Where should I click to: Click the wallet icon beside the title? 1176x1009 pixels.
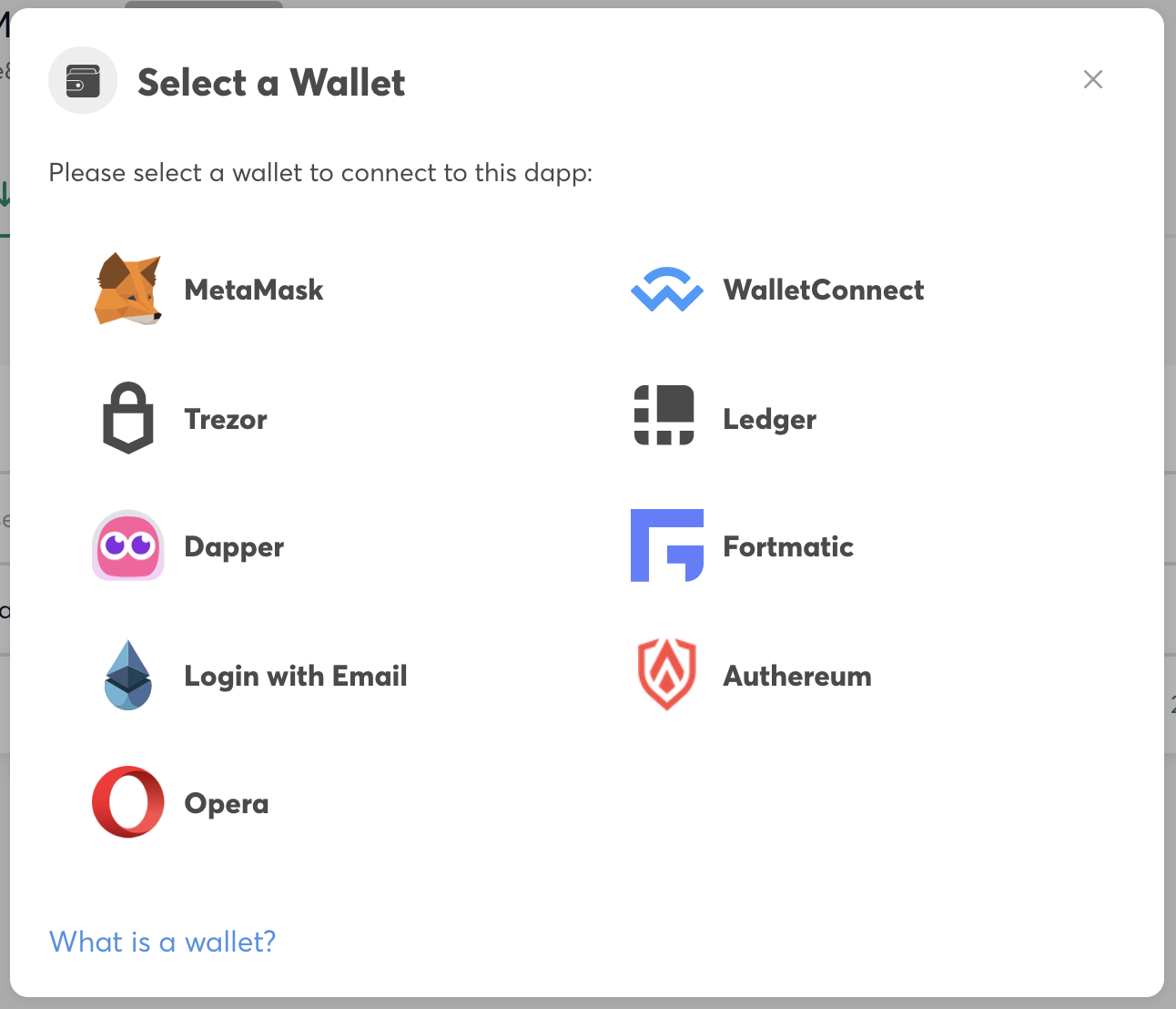tap(83, 81)
